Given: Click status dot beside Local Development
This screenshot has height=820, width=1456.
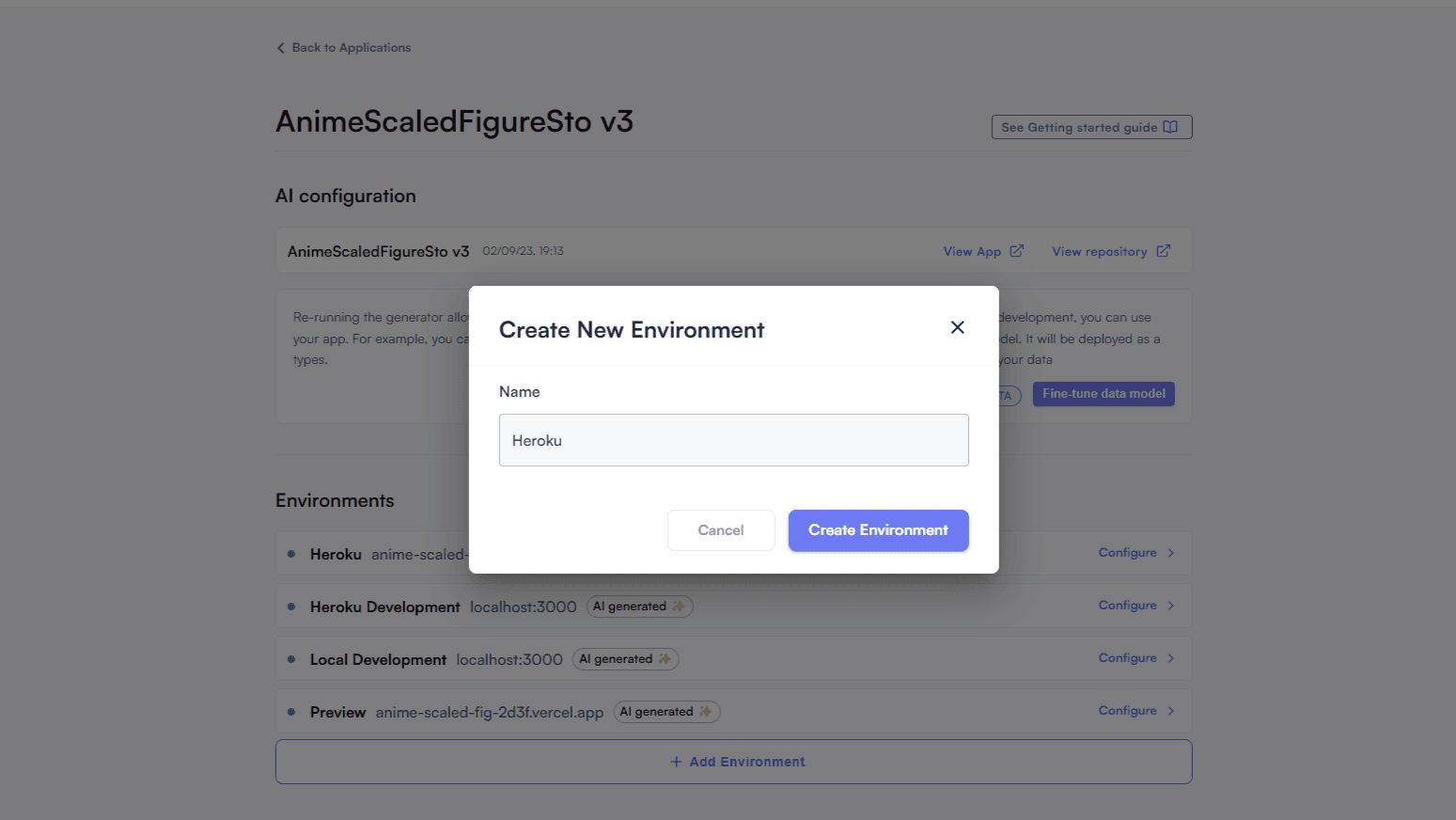Looking at the screenshot, I should [291, 659].
